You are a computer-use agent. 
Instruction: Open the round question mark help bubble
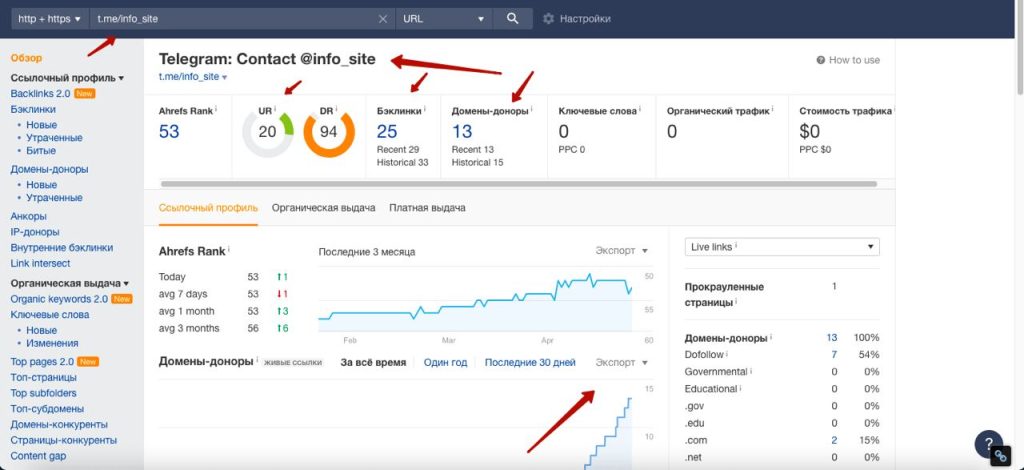pos(989,443)
